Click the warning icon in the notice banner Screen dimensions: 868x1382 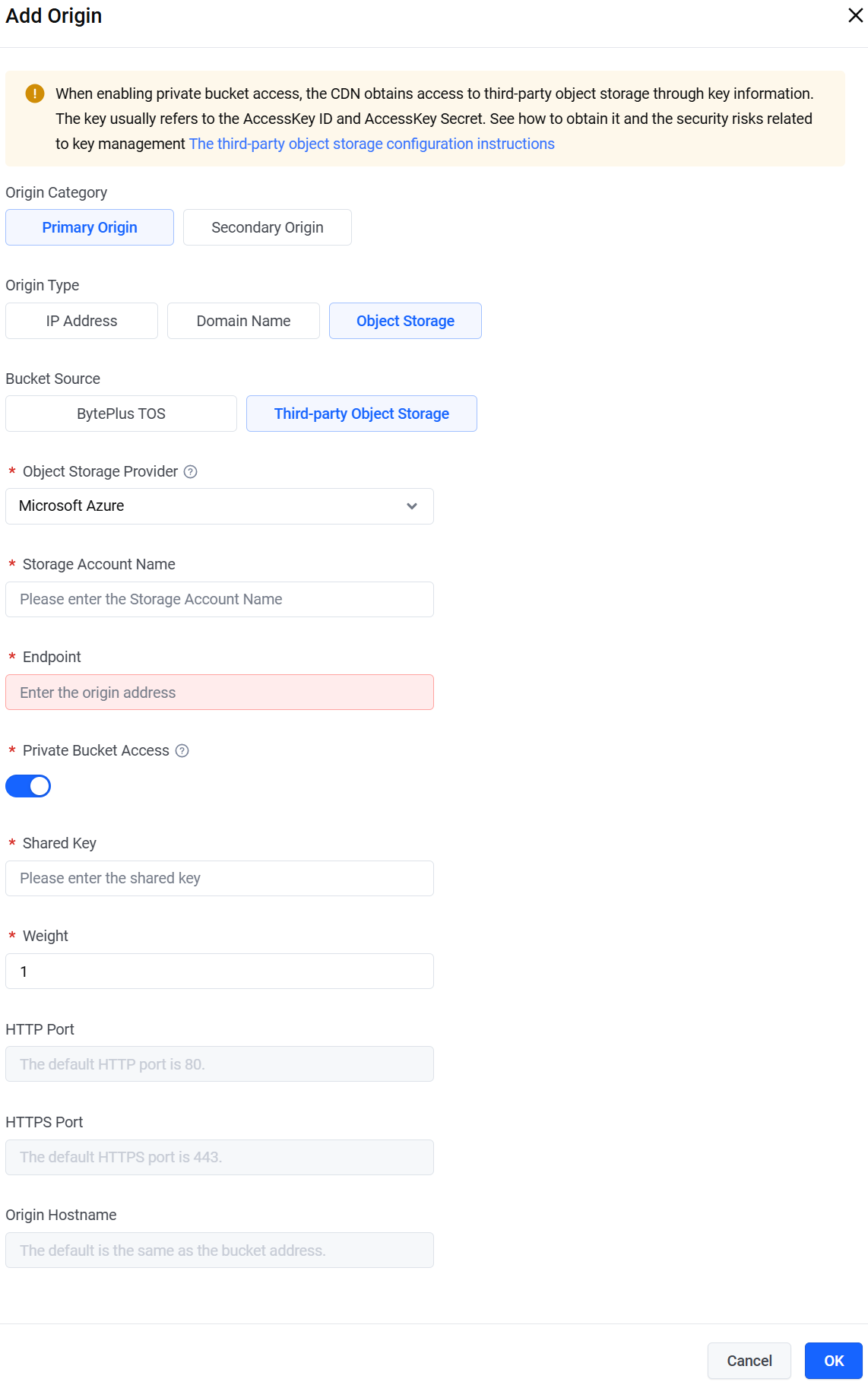35,94
